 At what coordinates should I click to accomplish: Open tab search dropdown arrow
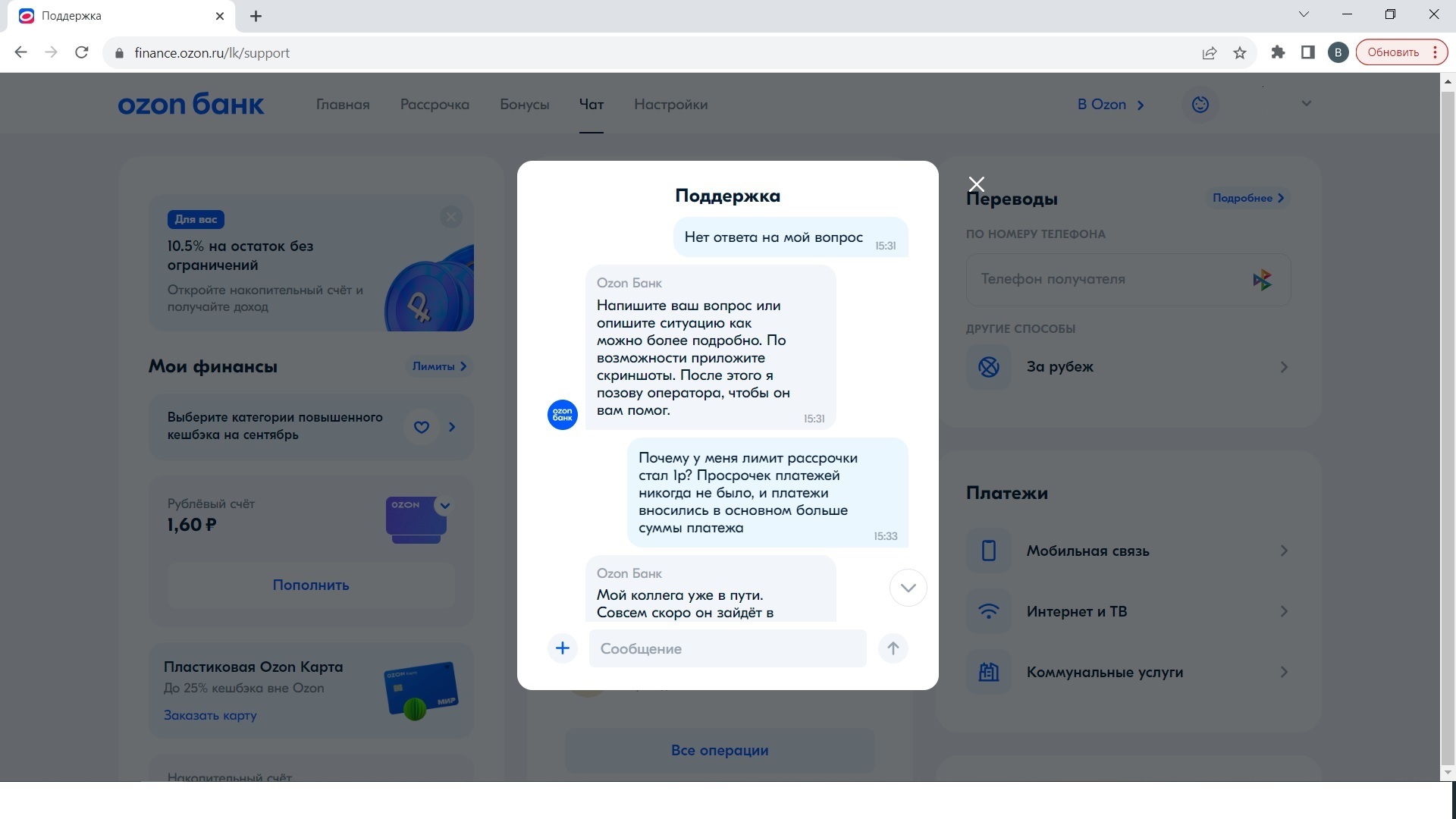pos(1304,14)
